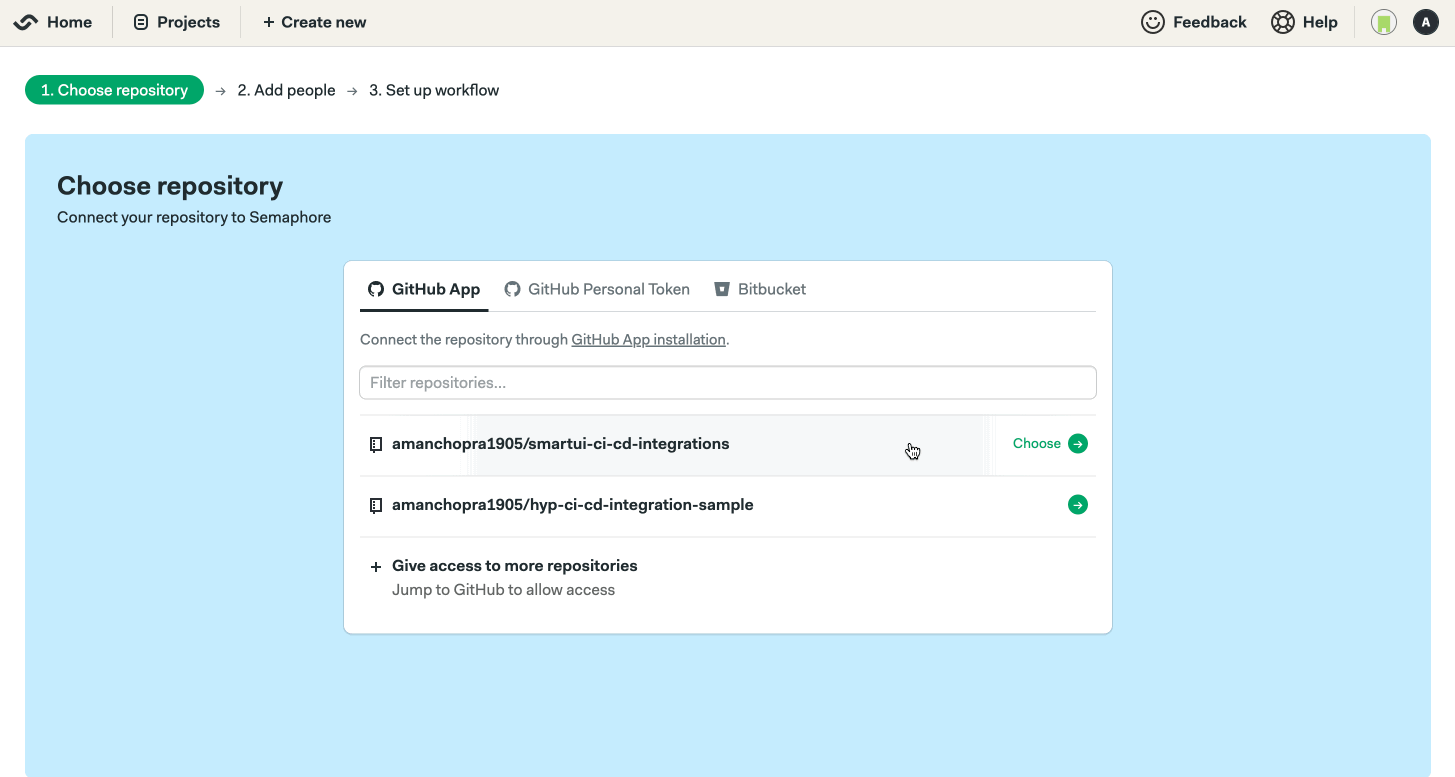Image resolution: width=1455 pixels, height=777 pixels.
Task: Follow the GitHub App installation link
Action: point(648,340)
